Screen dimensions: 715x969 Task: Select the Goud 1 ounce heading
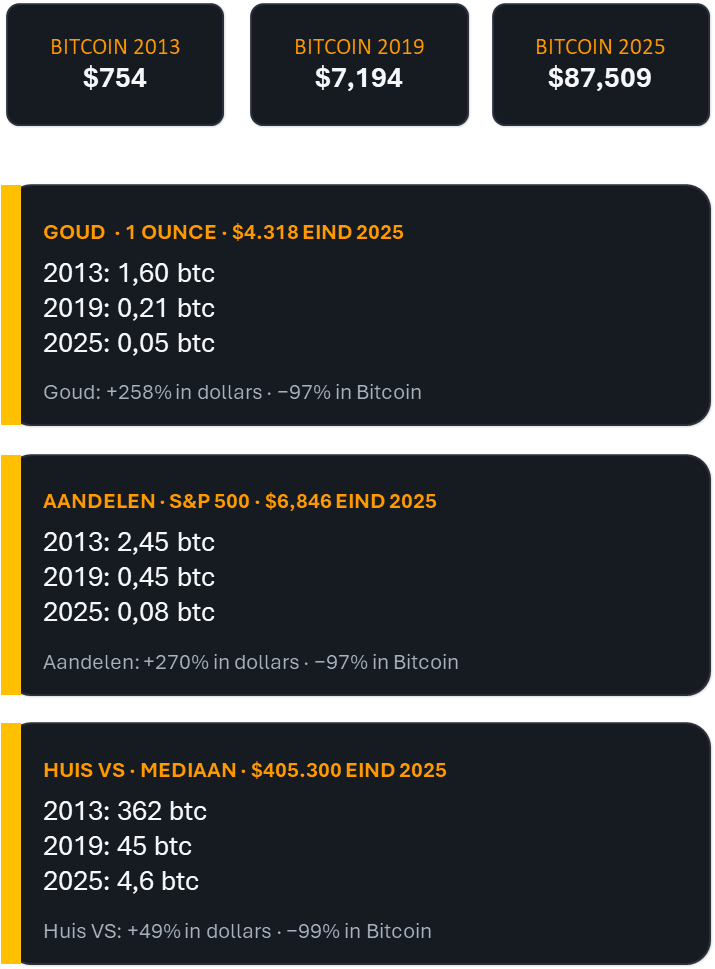click(223, 233)
